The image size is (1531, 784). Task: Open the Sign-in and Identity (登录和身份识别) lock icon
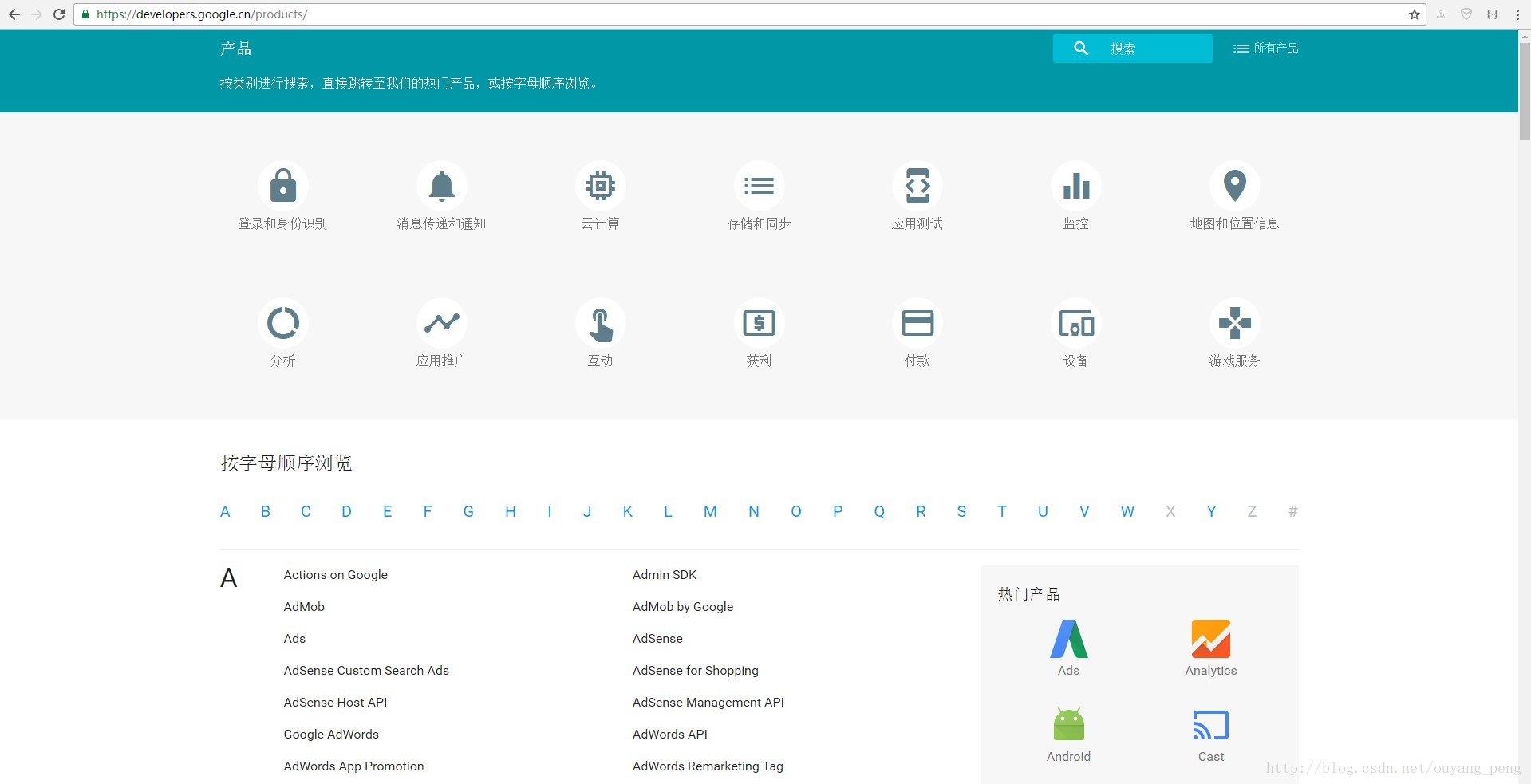click(283, 186)
